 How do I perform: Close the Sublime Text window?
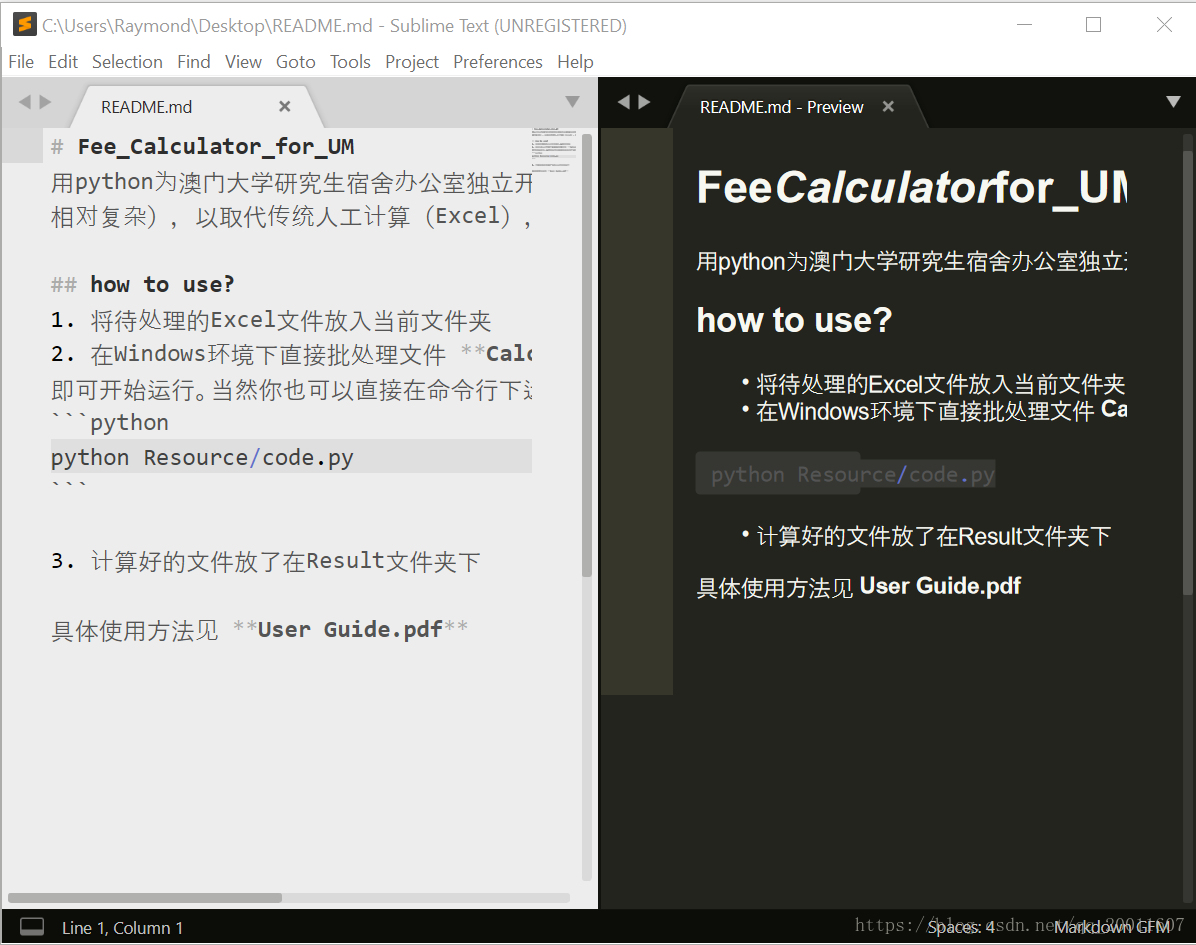coord(1164,24)
